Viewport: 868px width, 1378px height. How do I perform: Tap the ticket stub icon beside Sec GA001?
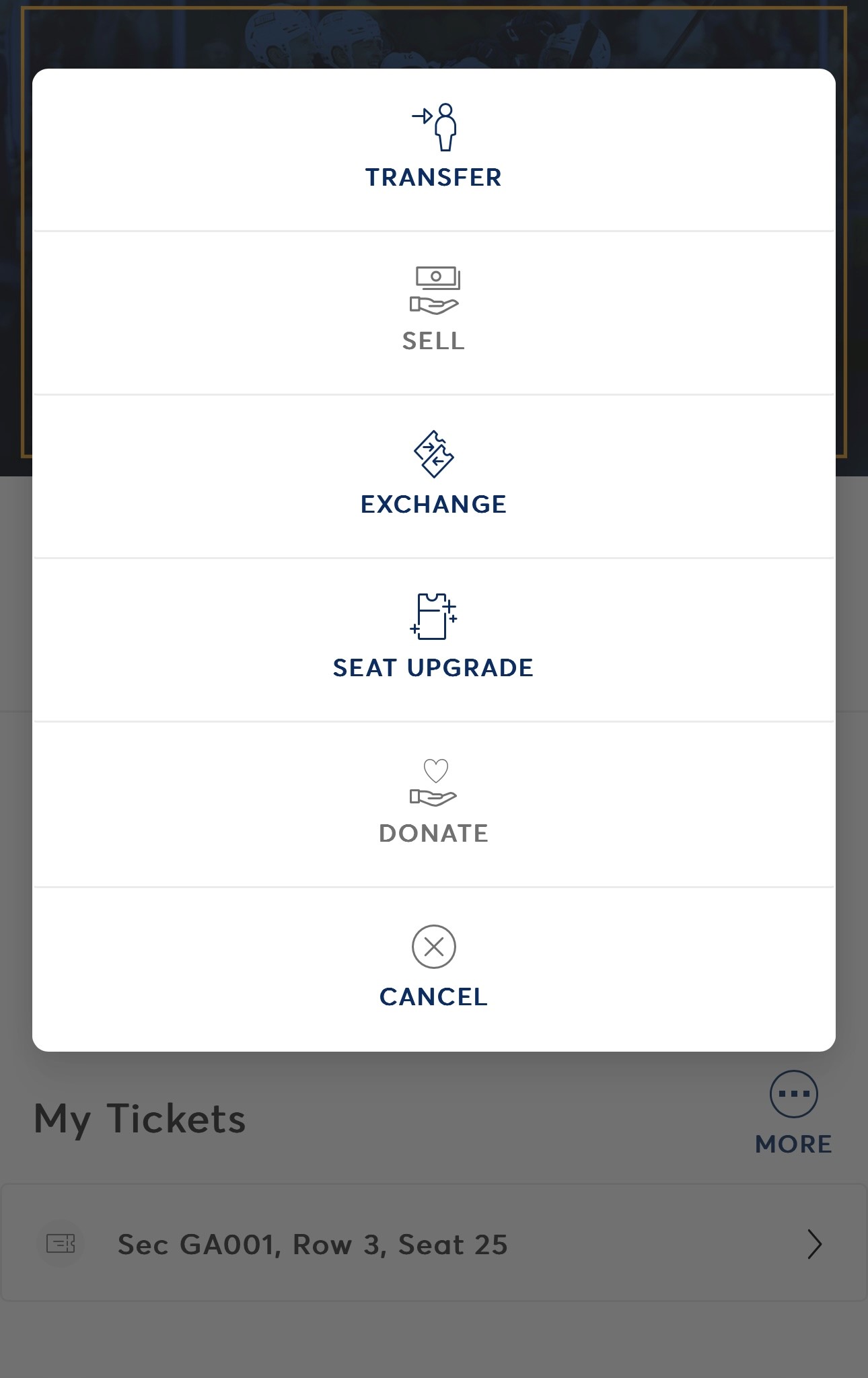click(61, 1243)
